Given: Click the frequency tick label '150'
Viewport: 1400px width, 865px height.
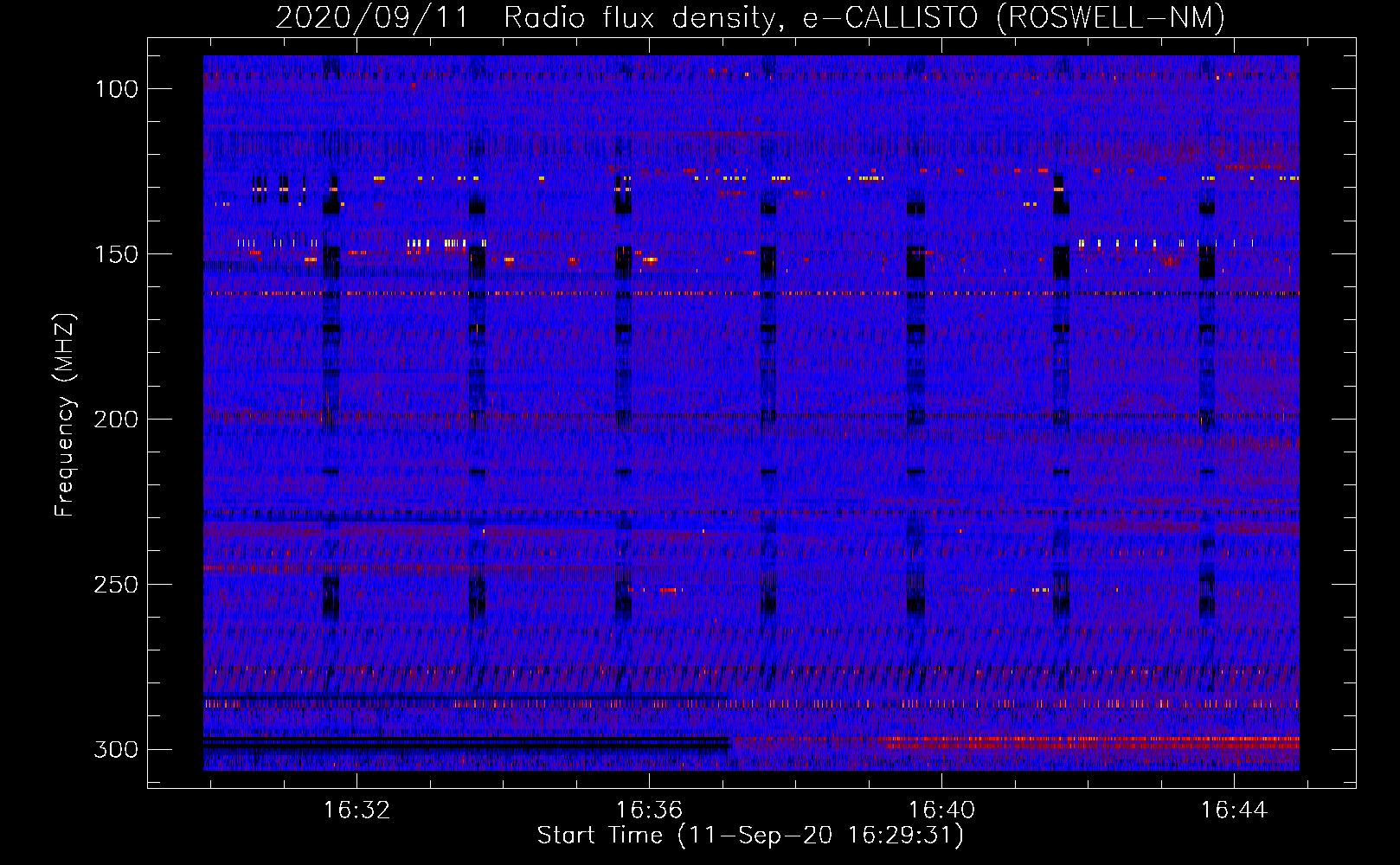Looking at the screenshot, I should (x=116, y=254).
